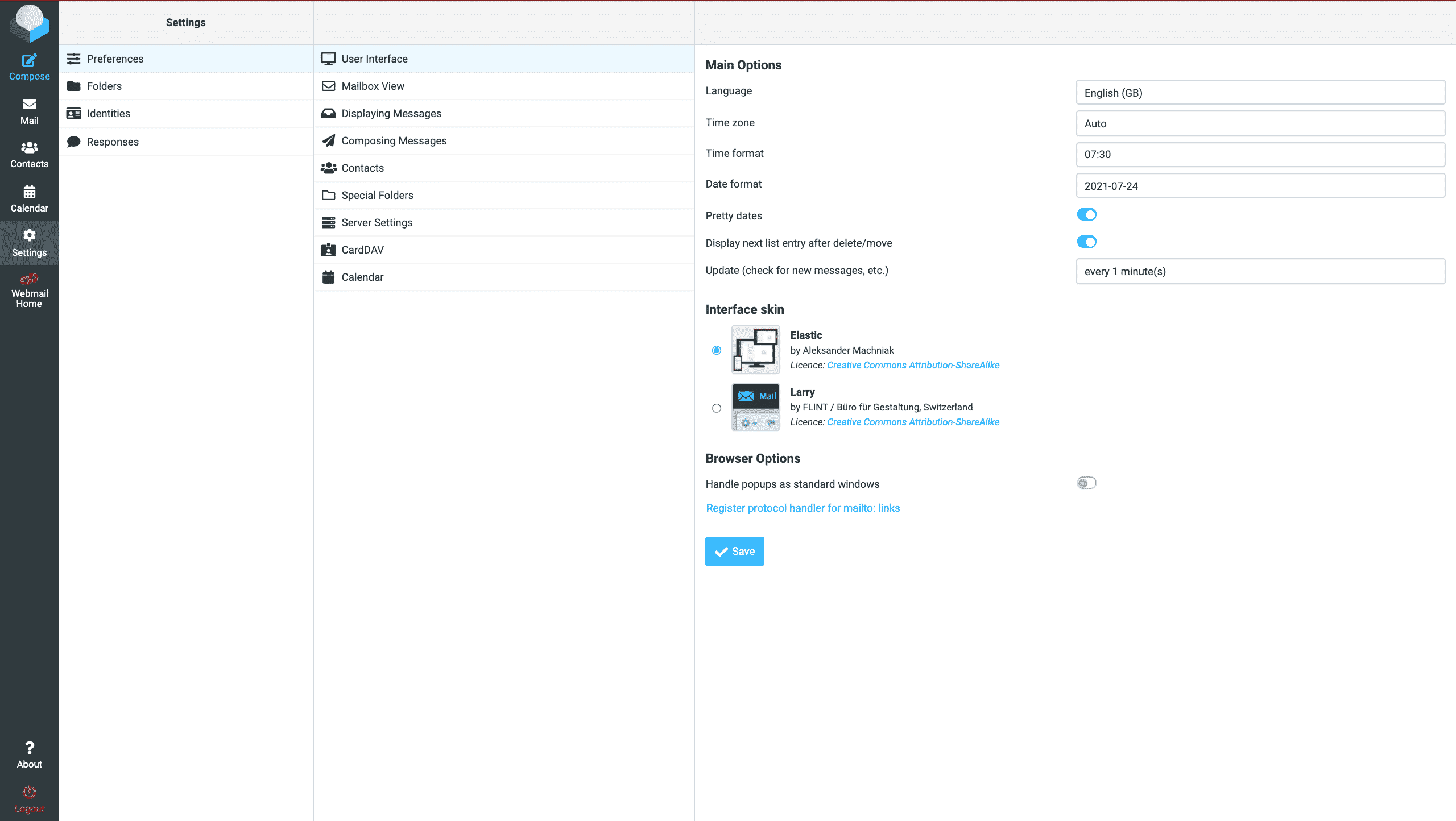Screen dimensions: 1456x821
Task: Click the Larry skin thumbnail
Action: tap(755, 407)
